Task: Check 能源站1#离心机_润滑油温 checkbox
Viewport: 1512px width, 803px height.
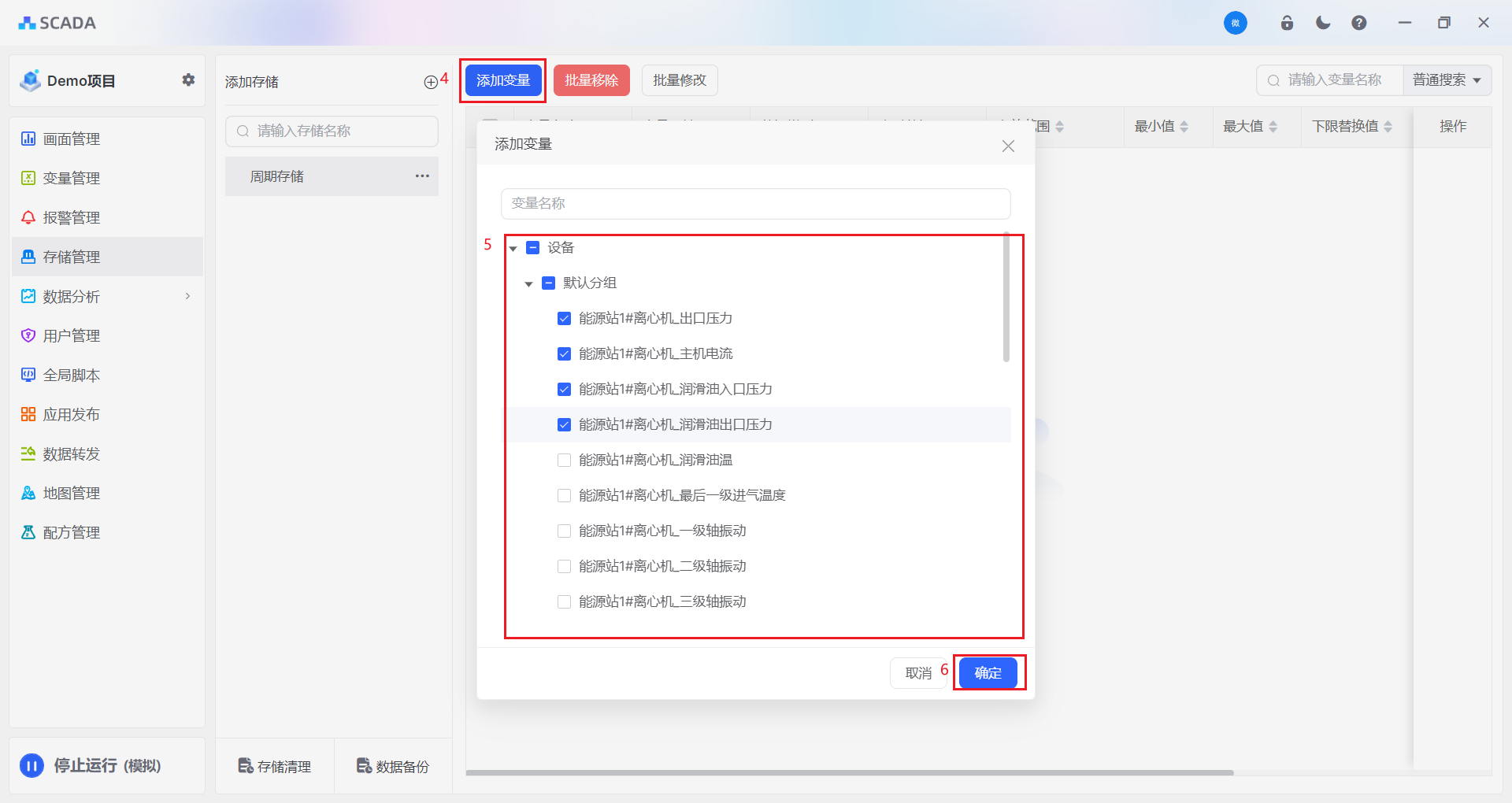Action: point(564,460)
